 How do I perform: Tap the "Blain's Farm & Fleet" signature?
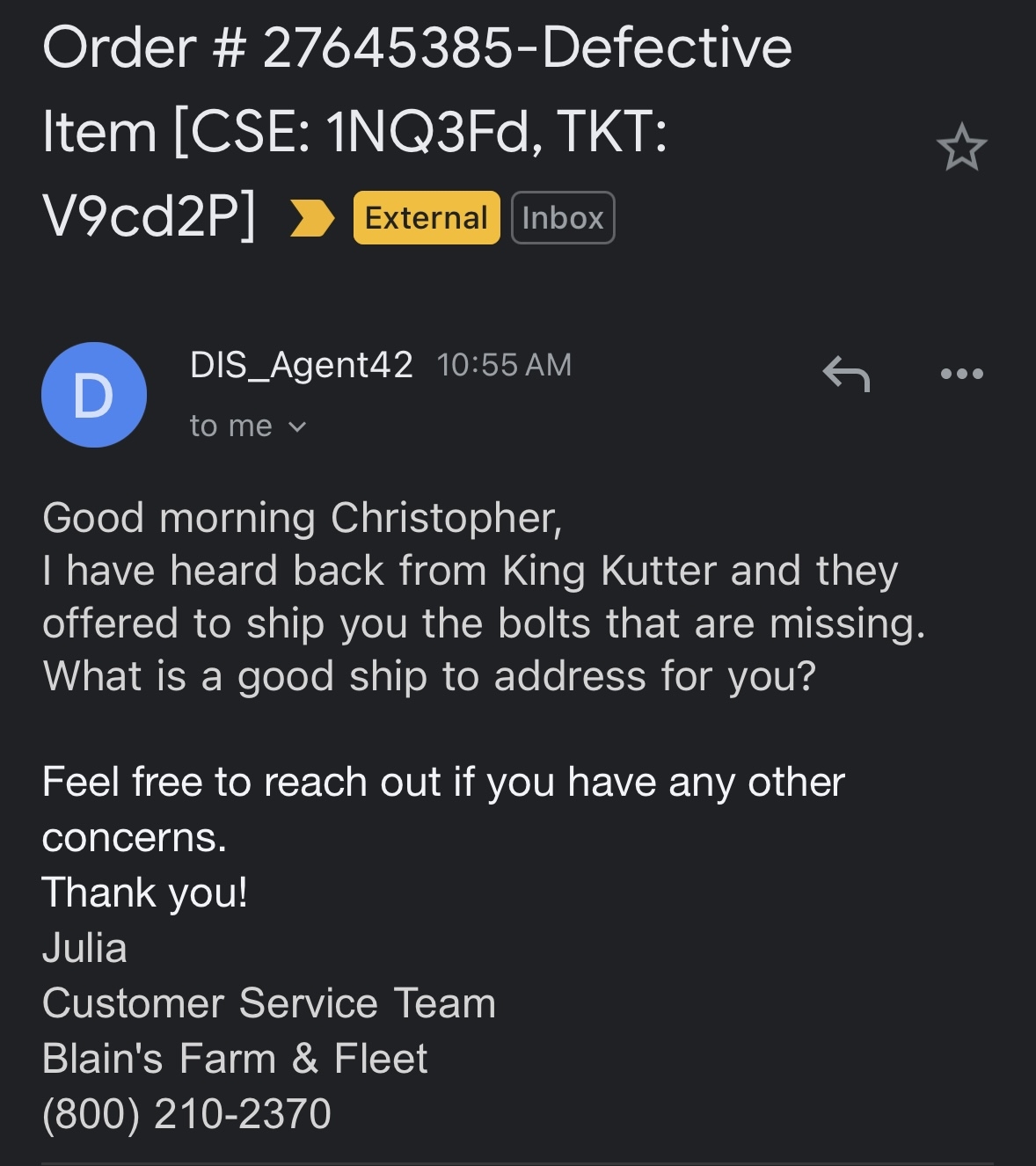tap(235, 1059)
